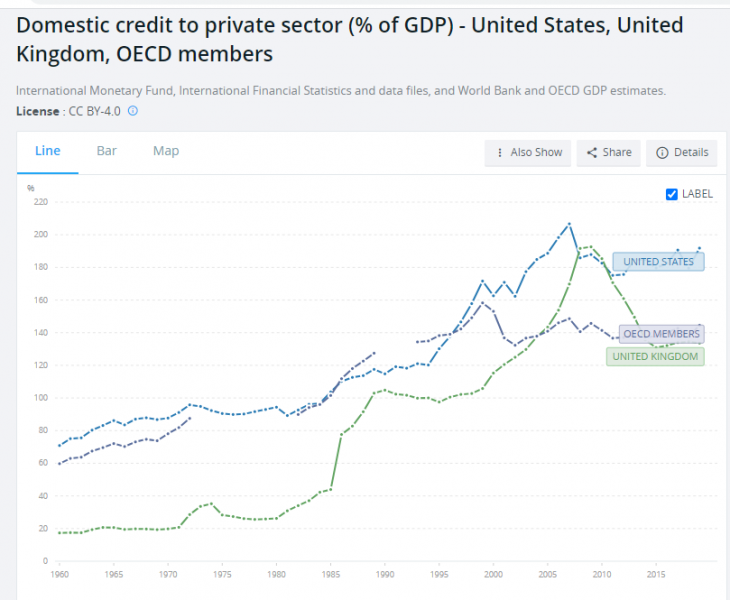The width and height of the screenshot is (730, 600).
Task: Click the OECD members line peak near 1999
Action: coord(482,302)
